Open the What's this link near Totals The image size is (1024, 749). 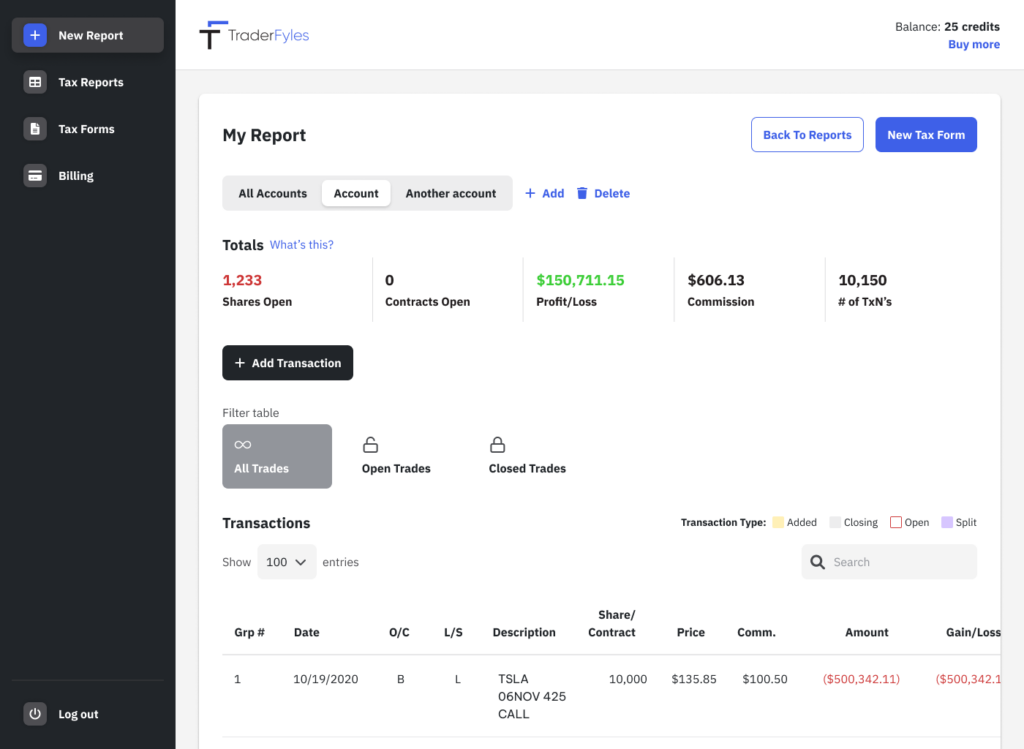(x=301, y=244)
